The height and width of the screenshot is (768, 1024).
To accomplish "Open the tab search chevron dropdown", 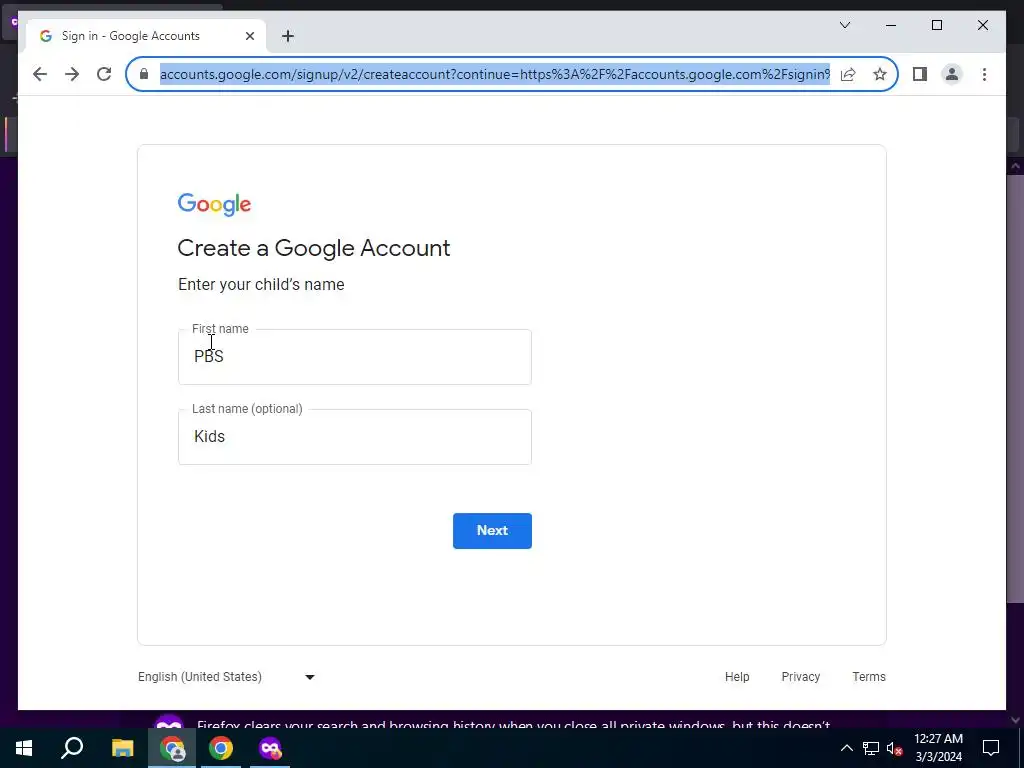I will pyautogui.click(x=844, y=25).
